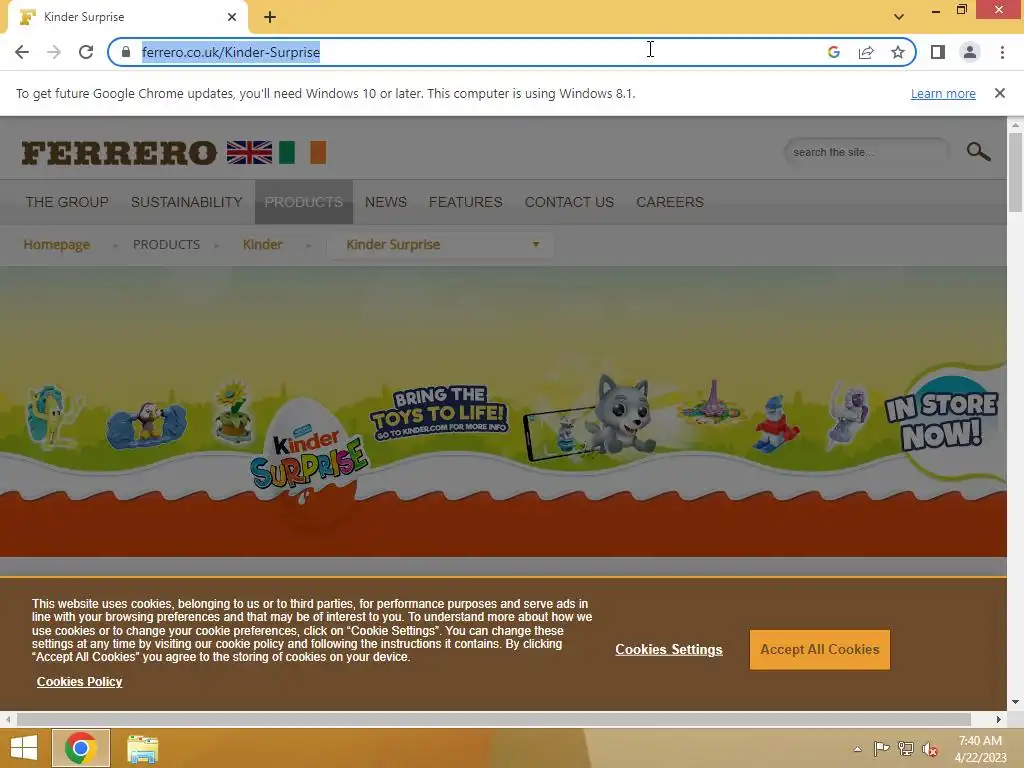Screen dimensions: 1024x768
Task: Accept All Cookies
Action: tap(820, 650)
